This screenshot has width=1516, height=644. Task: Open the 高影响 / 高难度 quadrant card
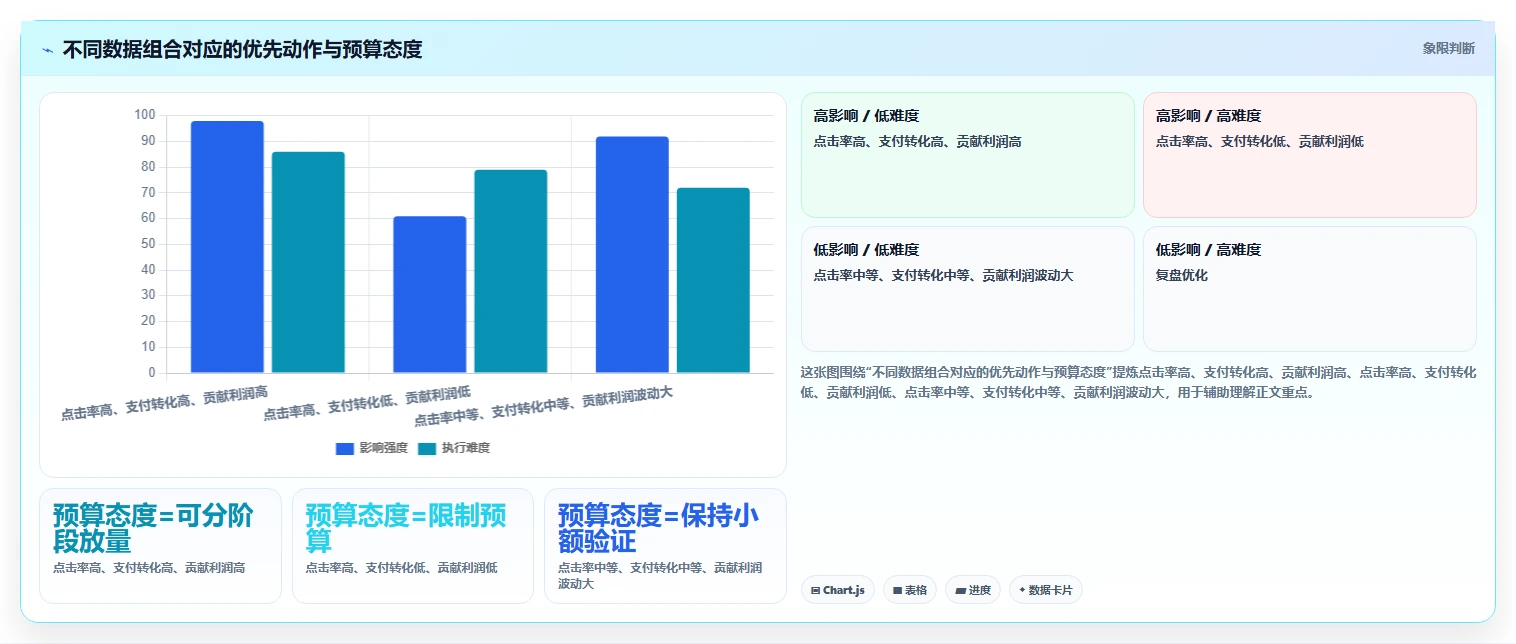[x=1310, y=155]
